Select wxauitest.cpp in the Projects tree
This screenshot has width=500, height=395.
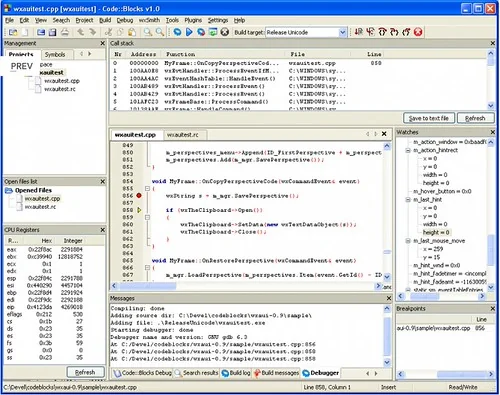point(62,81)
